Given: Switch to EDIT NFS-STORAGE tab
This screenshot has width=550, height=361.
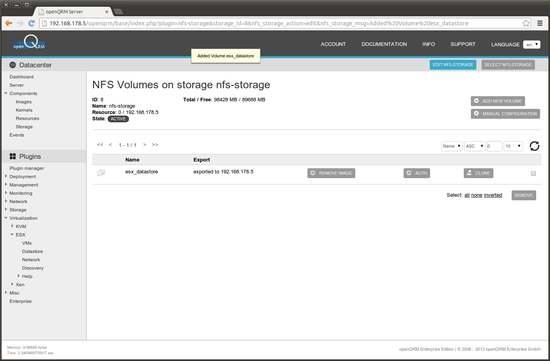Looking at the screenshot, I should 453,65.
